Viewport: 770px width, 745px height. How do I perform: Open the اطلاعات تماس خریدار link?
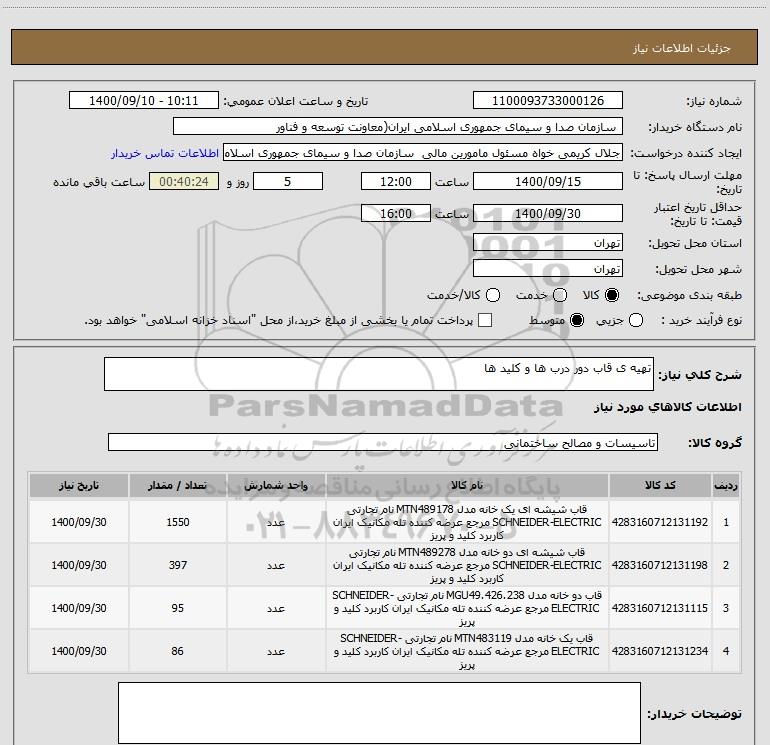(165, 153)
